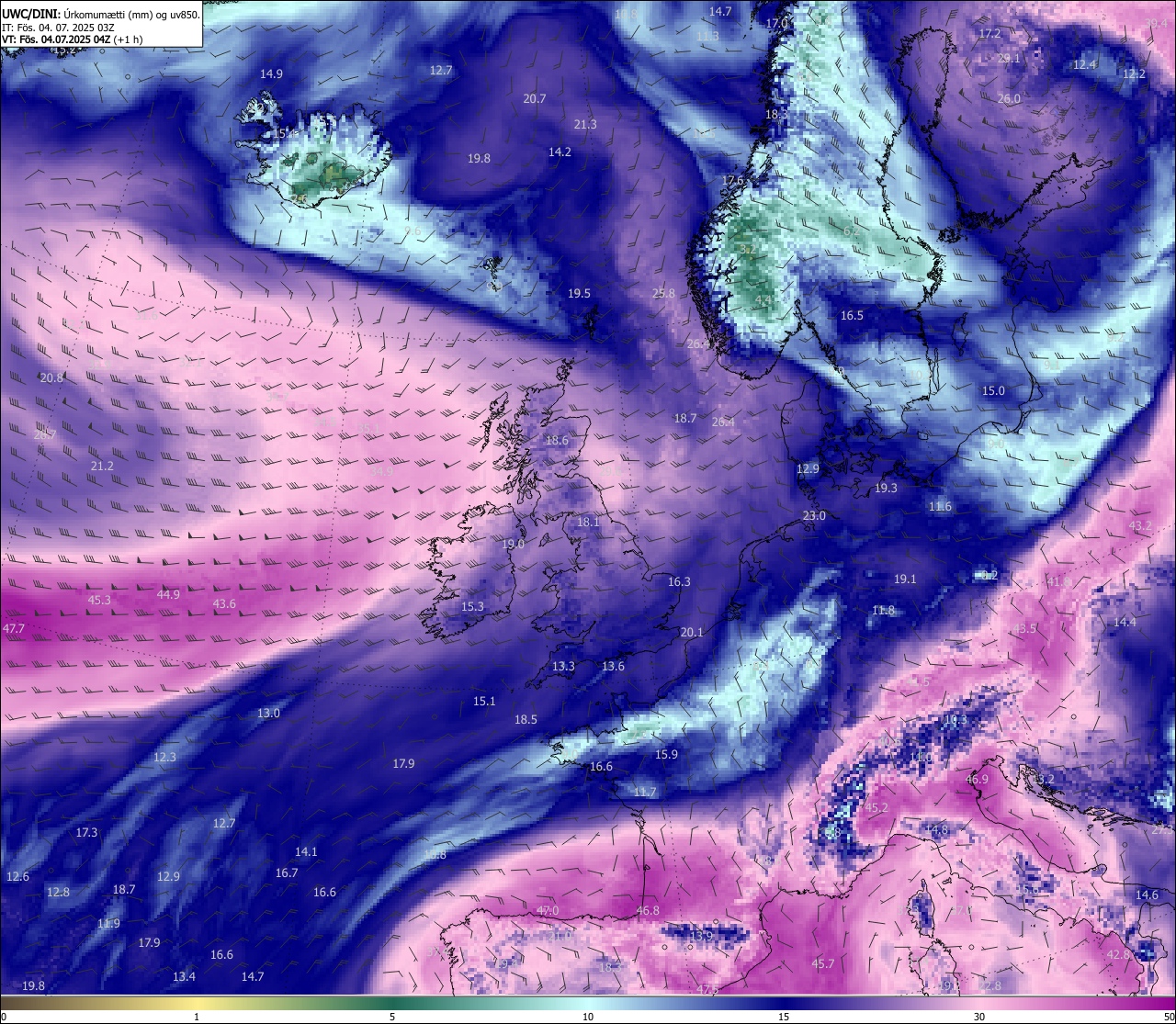This screenshot has width=1176, height=1024.
Task: Select the 15.1 value label
Action: (484, 701)
